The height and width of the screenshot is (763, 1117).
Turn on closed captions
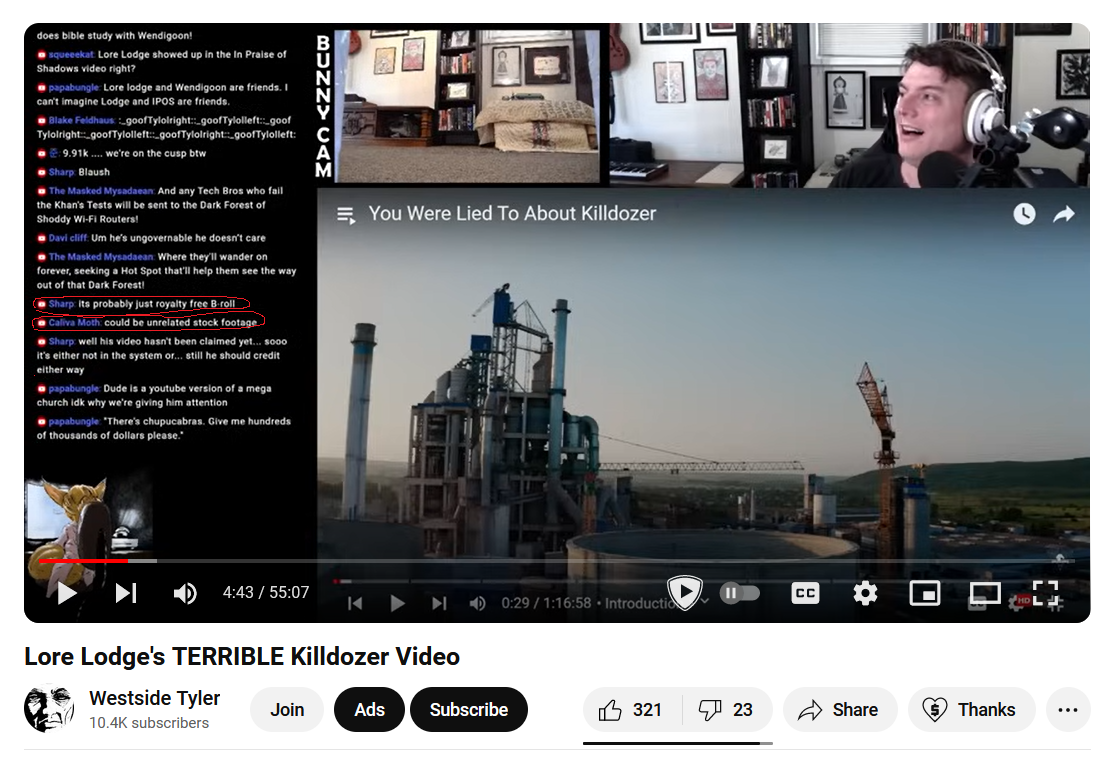tap(805, 593)
